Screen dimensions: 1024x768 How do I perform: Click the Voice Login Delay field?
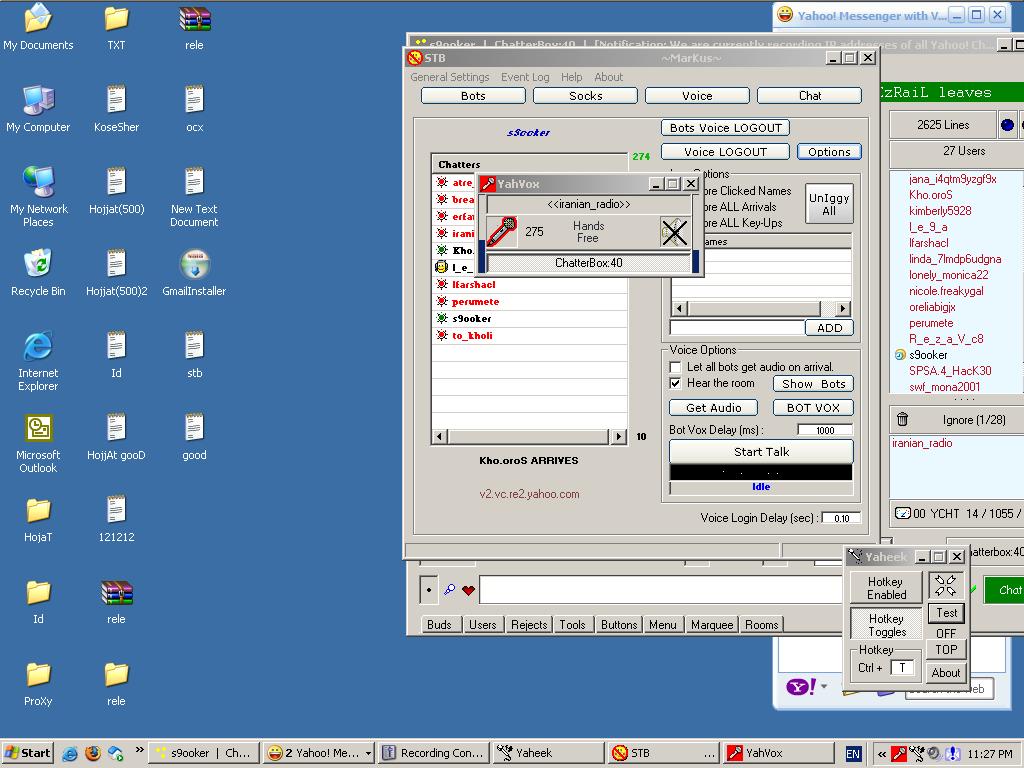841,518
